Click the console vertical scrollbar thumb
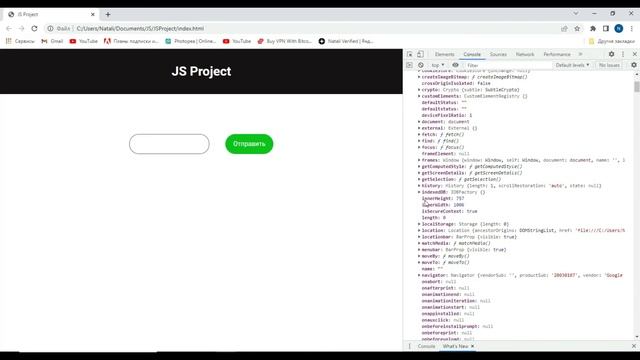640x360 pixels. [637, 87]
